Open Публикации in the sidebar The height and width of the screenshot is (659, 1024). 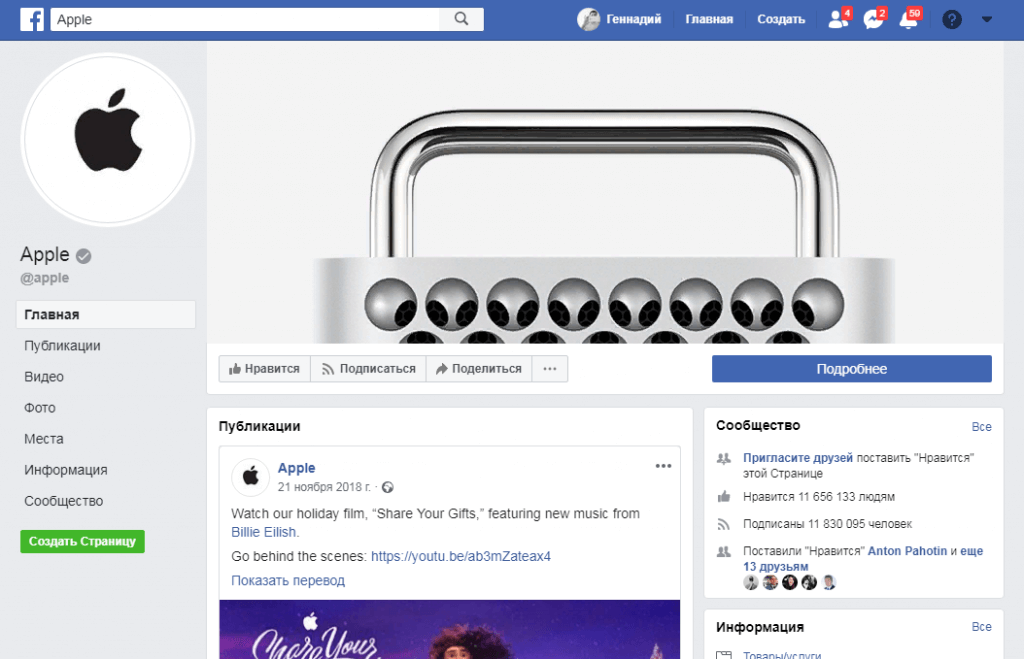click(x=62, y=346)
